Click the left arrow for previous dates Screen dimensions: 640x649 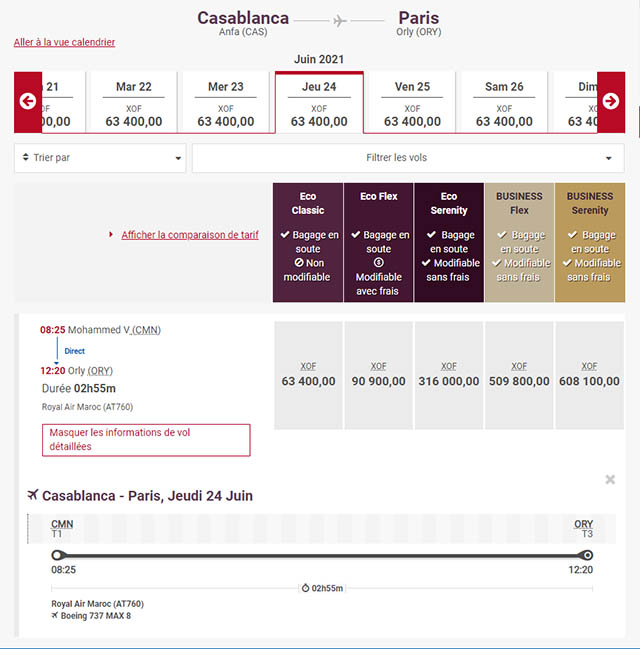pos(28,101)
